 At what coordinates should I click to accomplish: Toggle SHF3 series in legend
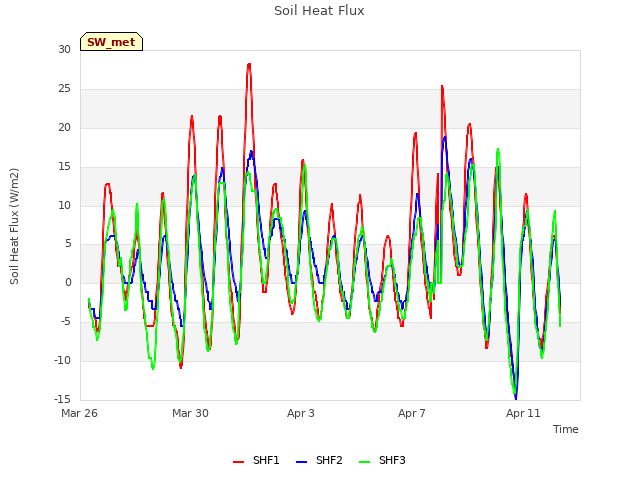coord(382,460)
